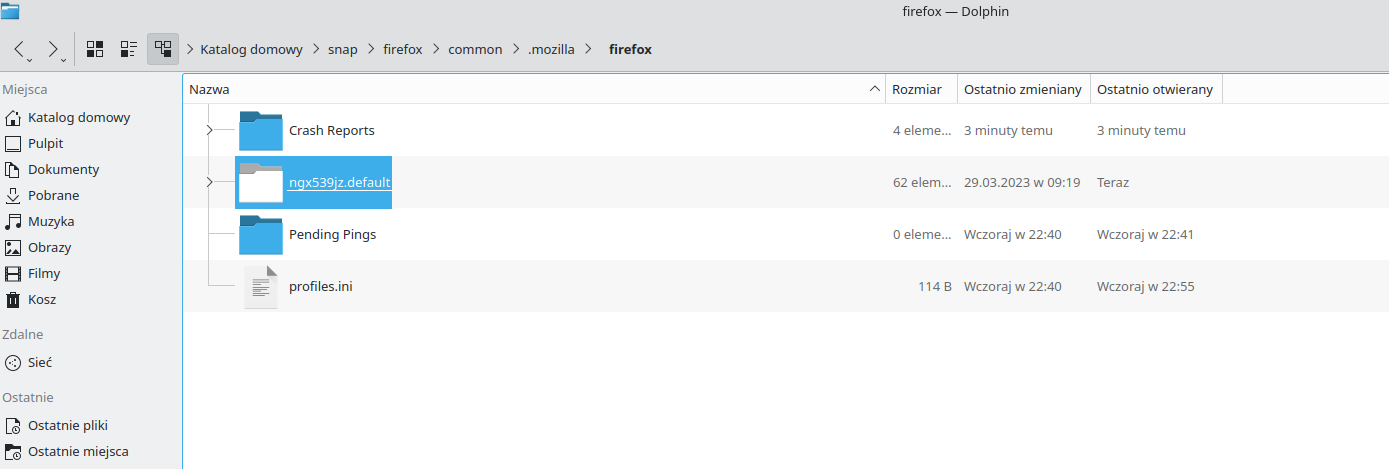Image resolution: width=1389 pixels, height=469 pixels.
Task: Navigate to common breadcrumb
Action: [475, 48]
